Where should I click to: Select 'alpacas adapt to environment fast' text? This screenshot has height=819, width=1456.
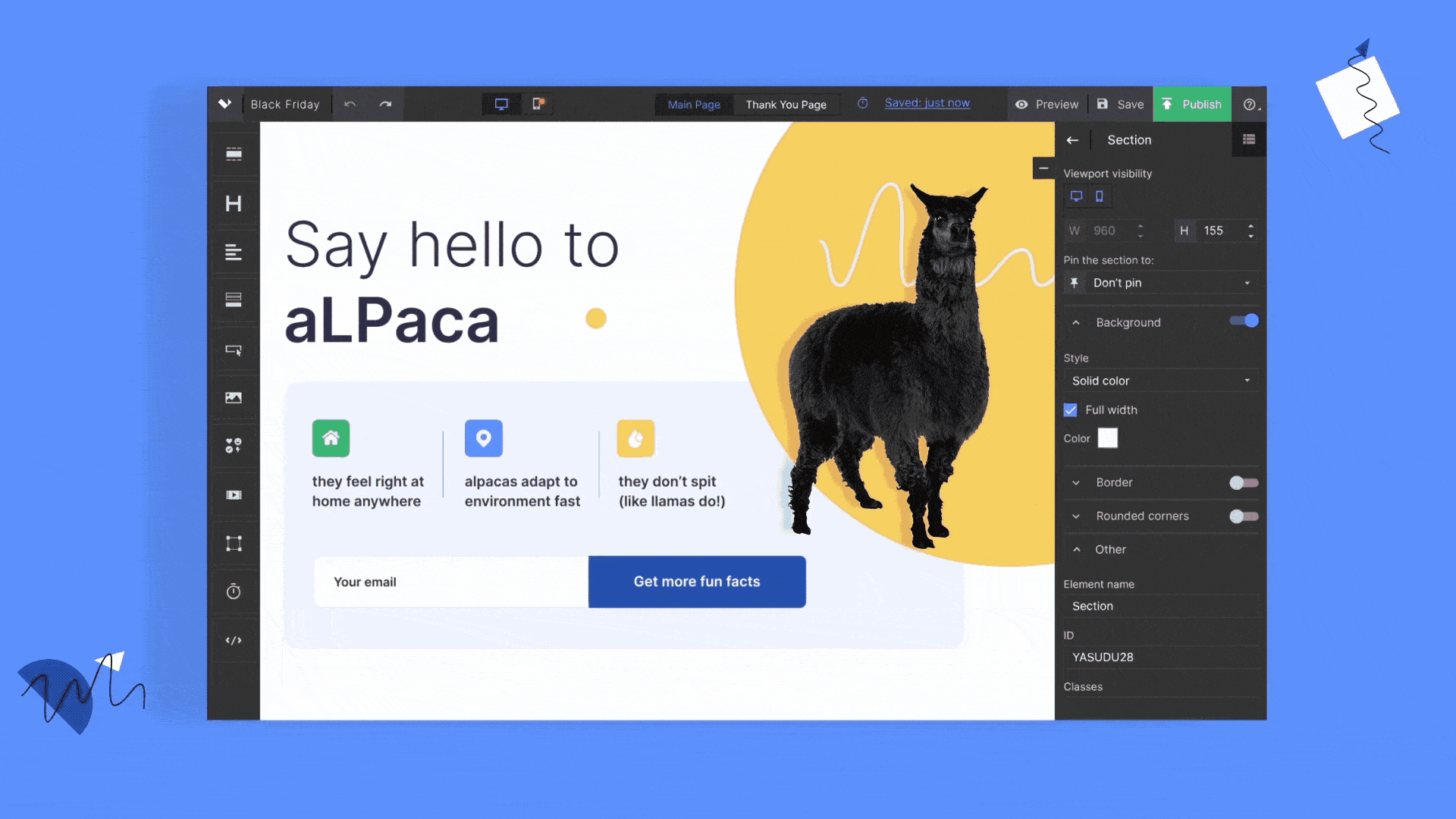tap(522, 491)
